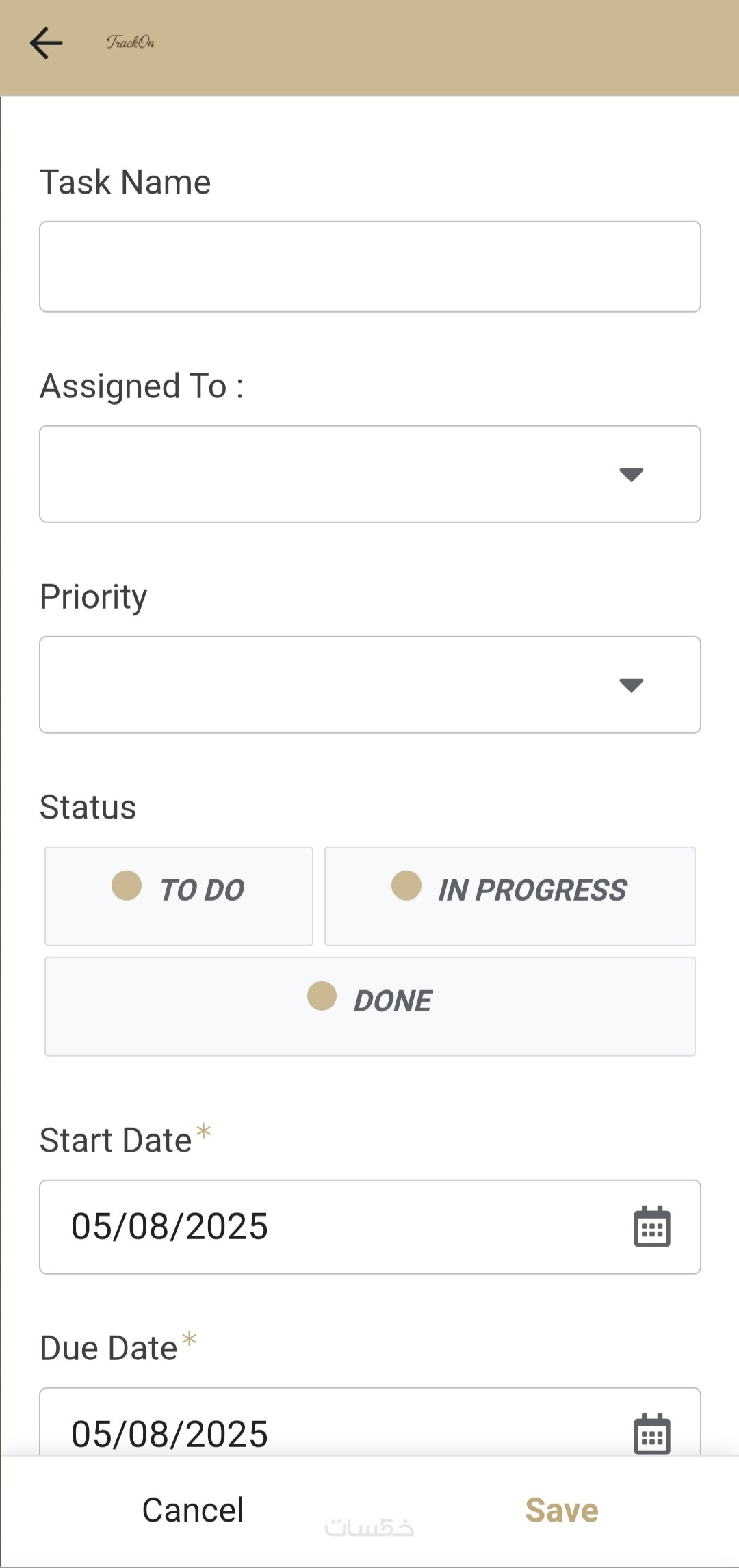This screenshot has width=739, height=1568.
Task: Open the Due Date calendar icon
Action: click(x=651, y=1434)
